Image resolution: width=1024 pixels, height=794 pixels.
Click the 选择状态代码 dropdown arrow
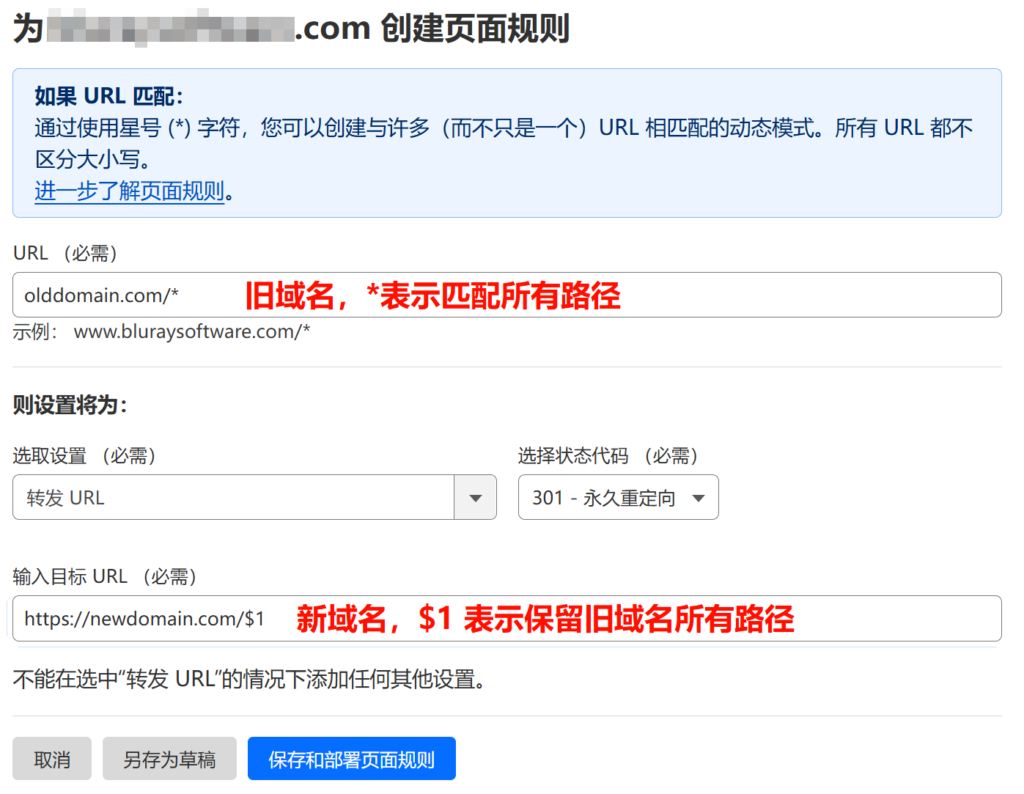coord(700,497)
